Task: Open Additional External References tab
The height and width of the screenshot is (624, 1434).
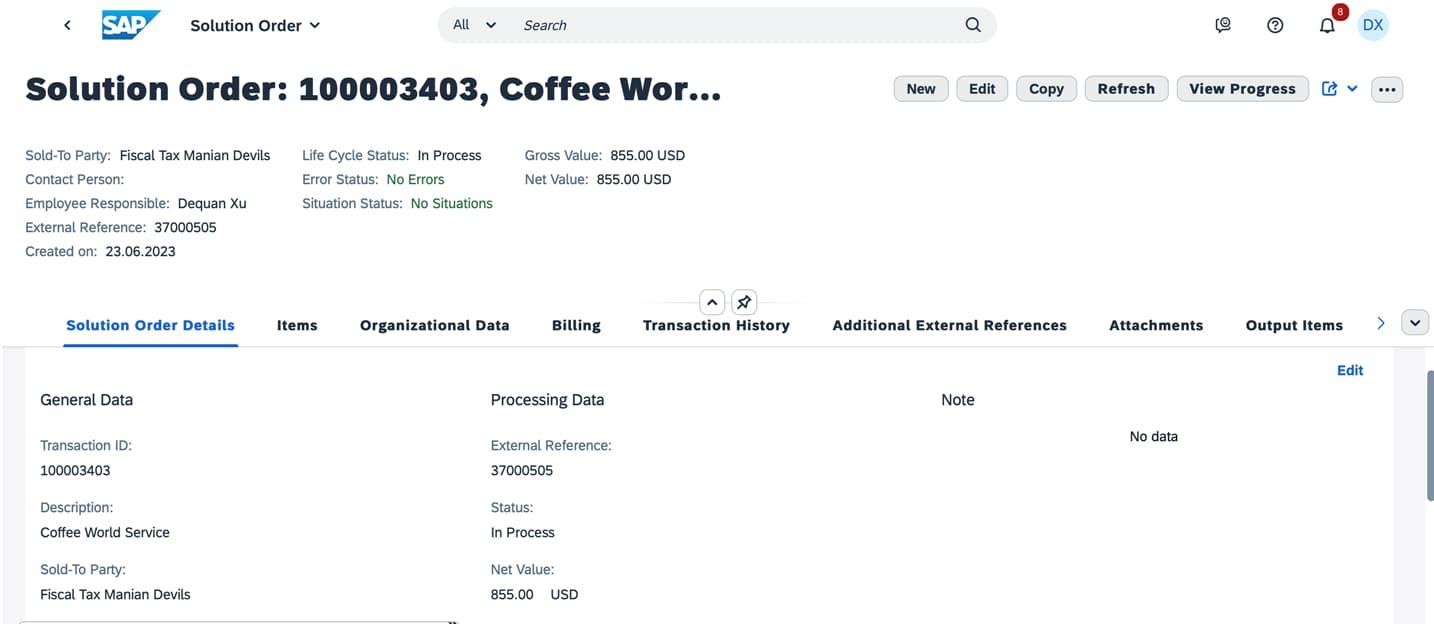Action: (x=949, y=325)
